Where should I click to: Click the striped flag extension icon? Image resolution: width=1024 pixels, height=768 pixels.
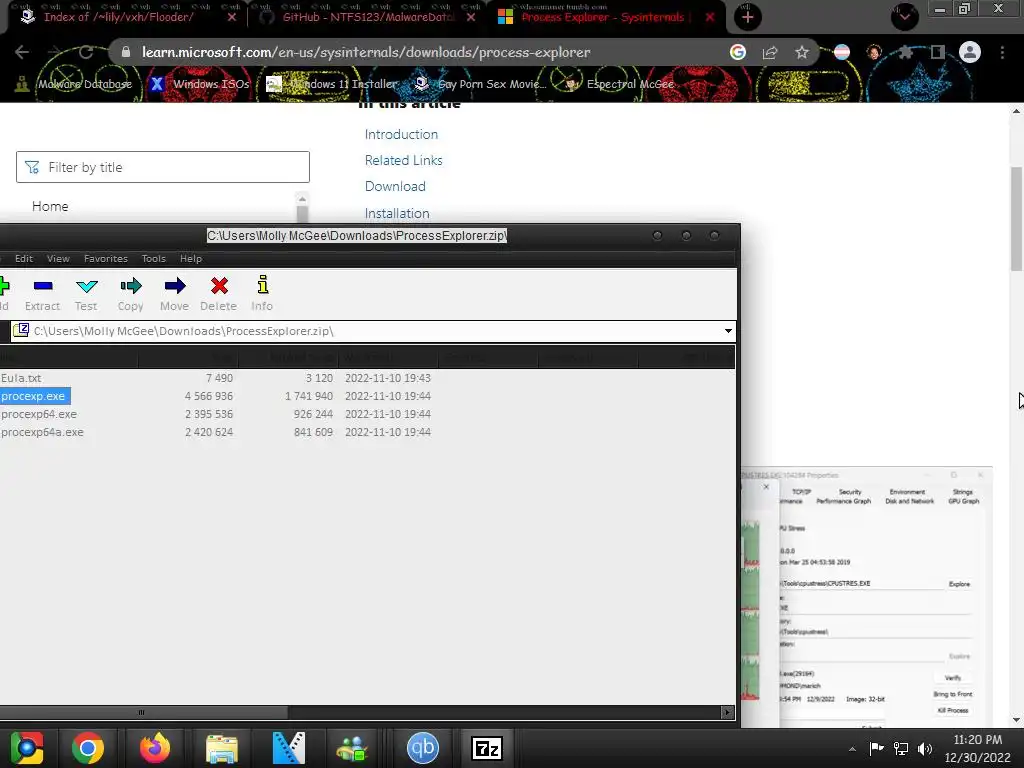(842, 52)
